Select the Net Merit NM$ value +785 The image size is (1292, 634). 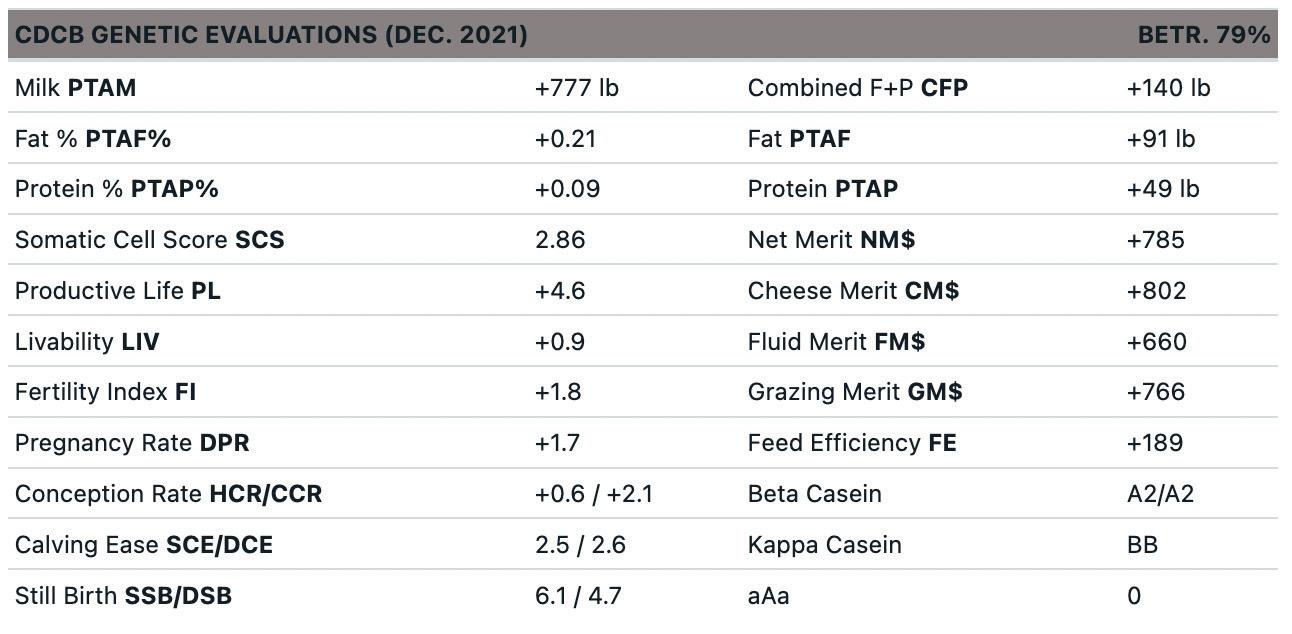pos(1155,240)
